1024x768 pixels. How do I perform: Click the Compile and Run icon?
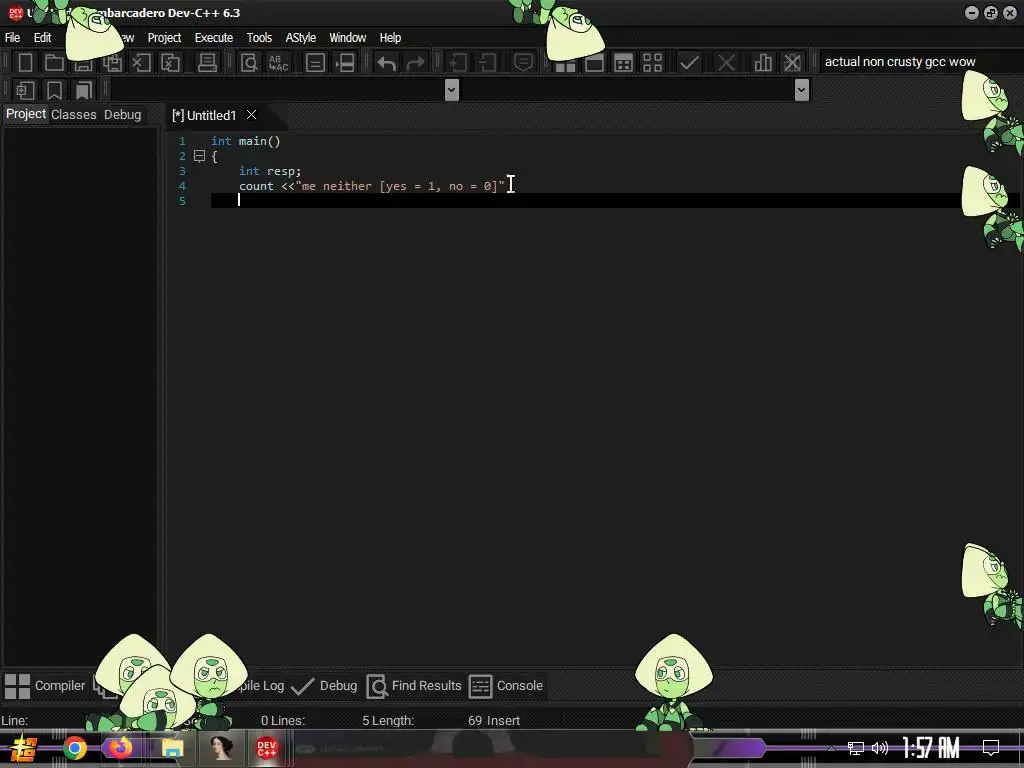click(623, 63)
